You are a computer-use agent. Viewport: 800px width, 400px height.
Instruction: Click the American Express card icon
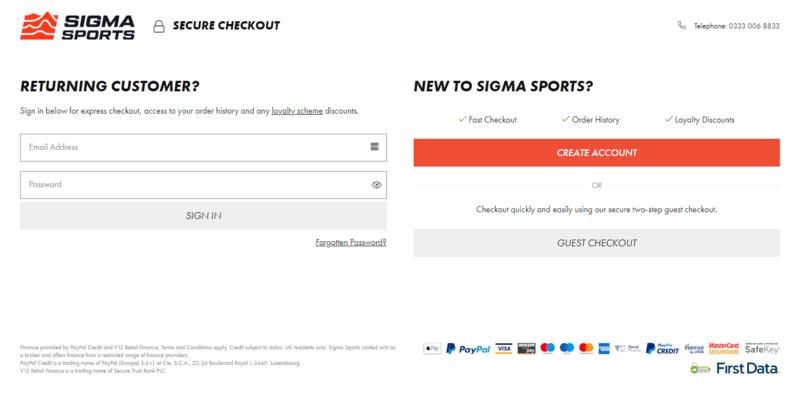[x=604, y=348]
